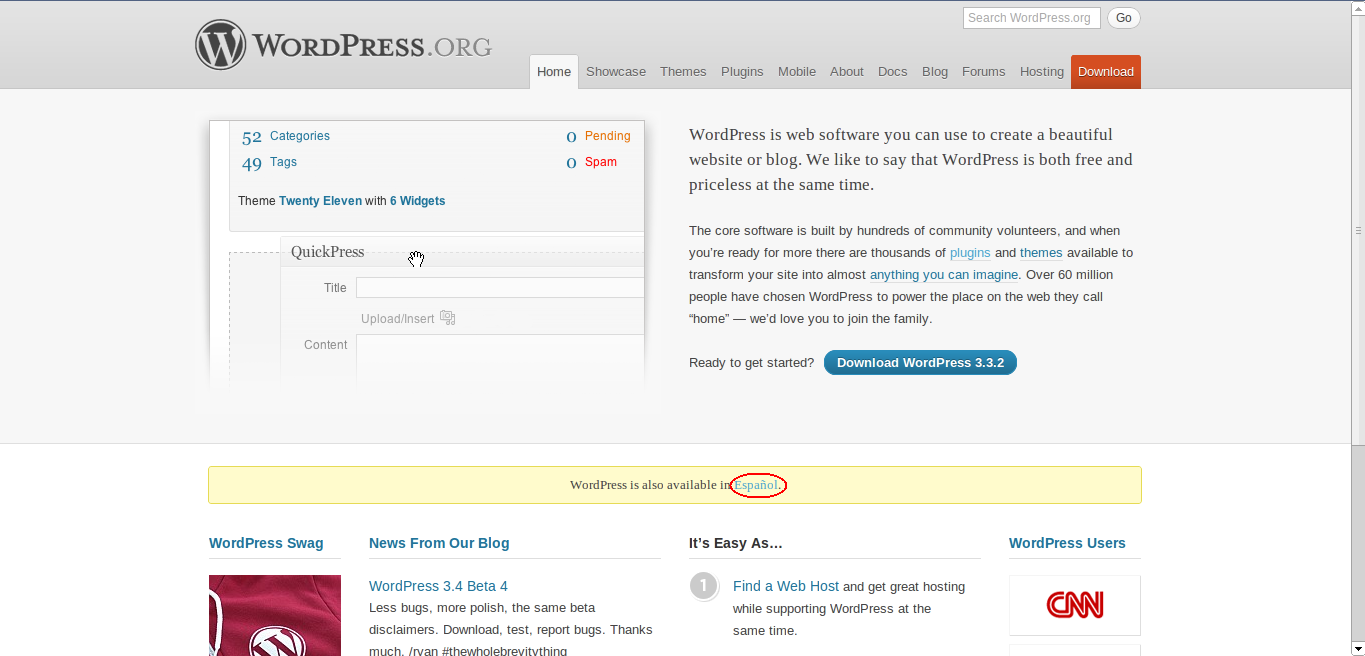
Task: Click the QuickPress panel heading
Action: (x=327, y=252)
